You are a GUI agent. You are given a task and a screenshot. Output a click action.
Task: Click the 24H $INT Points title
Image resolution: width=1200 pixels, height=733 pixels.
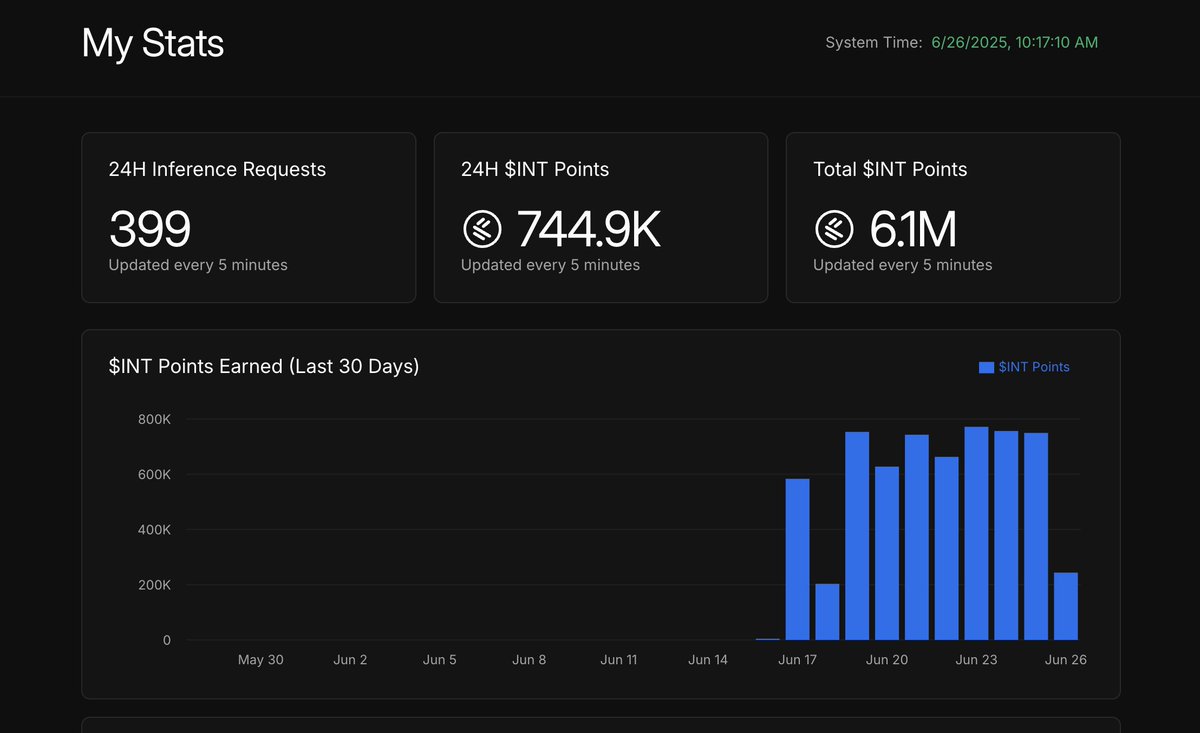point(535,169)
